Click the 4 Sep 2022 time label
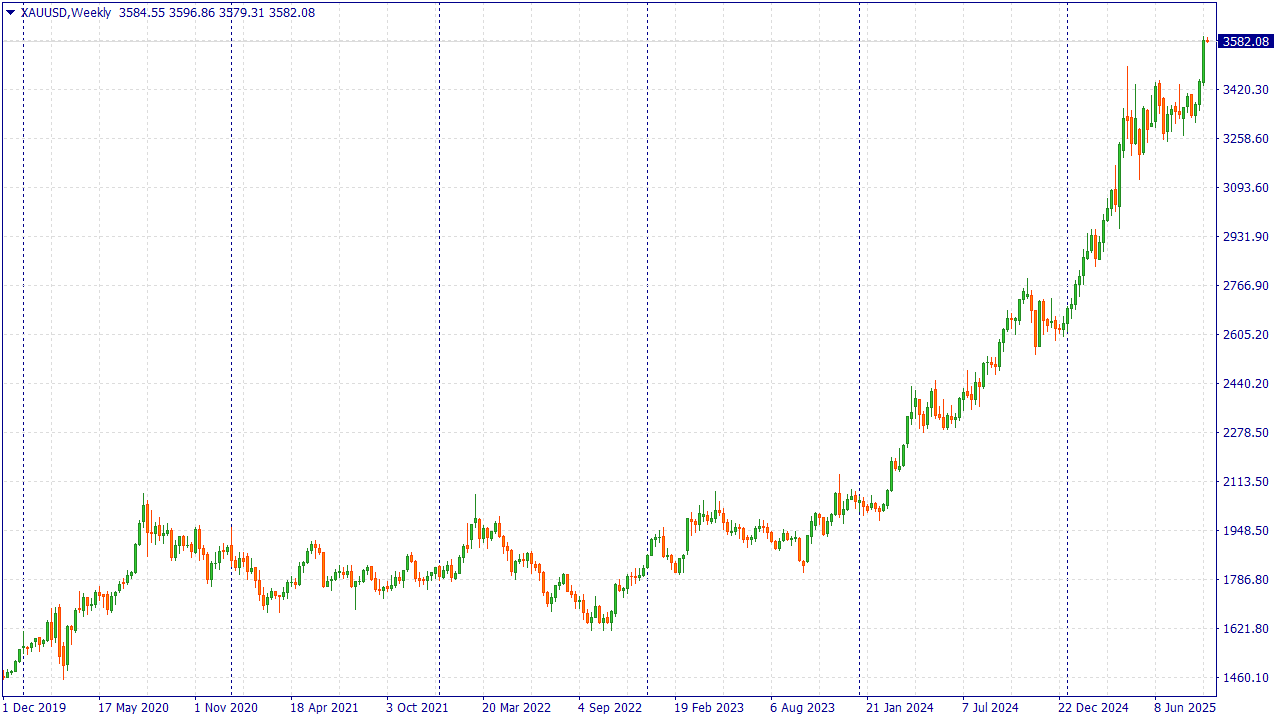Image resolution: width=1280 pixels, height=720 pixels. [610, 708]
